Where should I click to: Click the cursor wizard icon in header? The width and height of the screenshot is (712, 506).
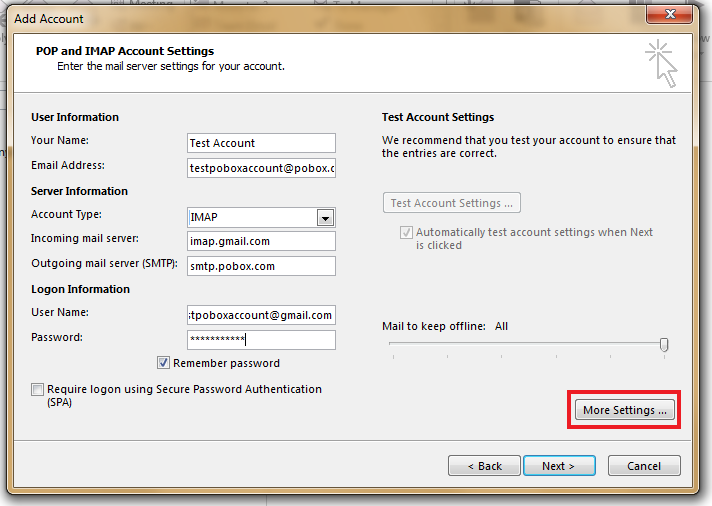point(662,64)
